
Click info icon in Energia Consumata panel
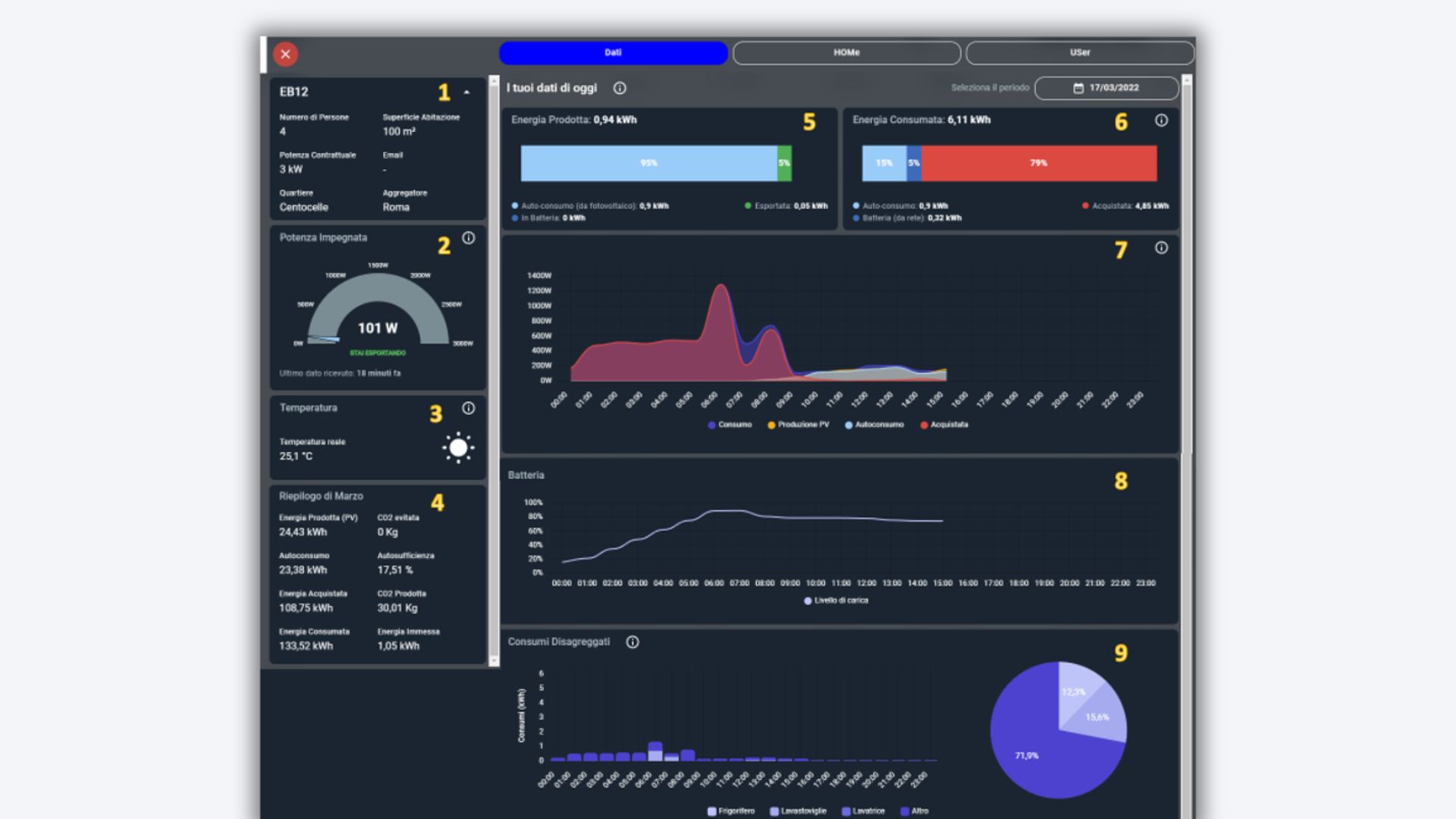(1161, 121)
